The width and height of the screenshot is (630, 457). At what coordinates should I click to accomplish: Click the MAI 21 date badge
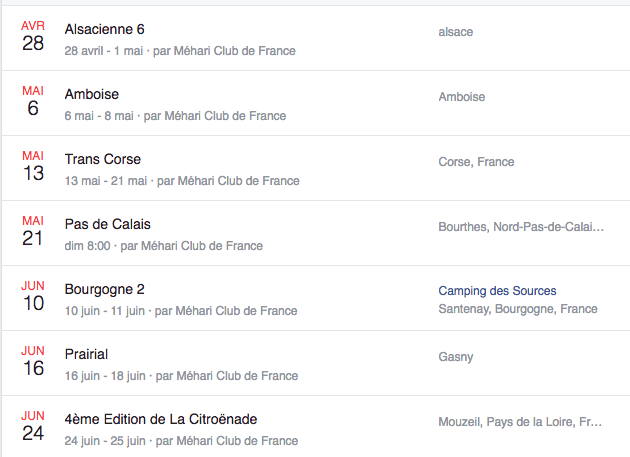(33, 232)
